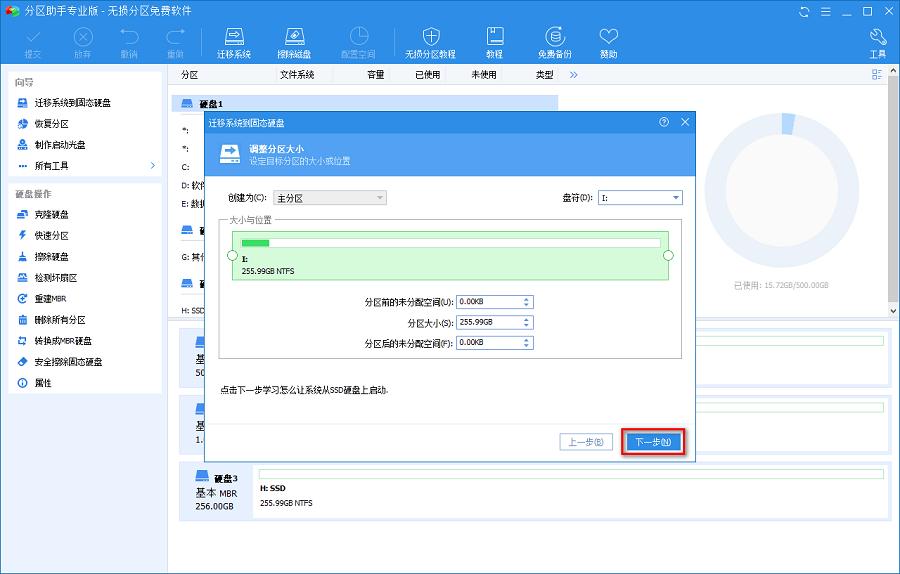Screen dimensions: 900x574
Task: Select the 硬盘1 row in the list
Action: click(x=365, y=103)
